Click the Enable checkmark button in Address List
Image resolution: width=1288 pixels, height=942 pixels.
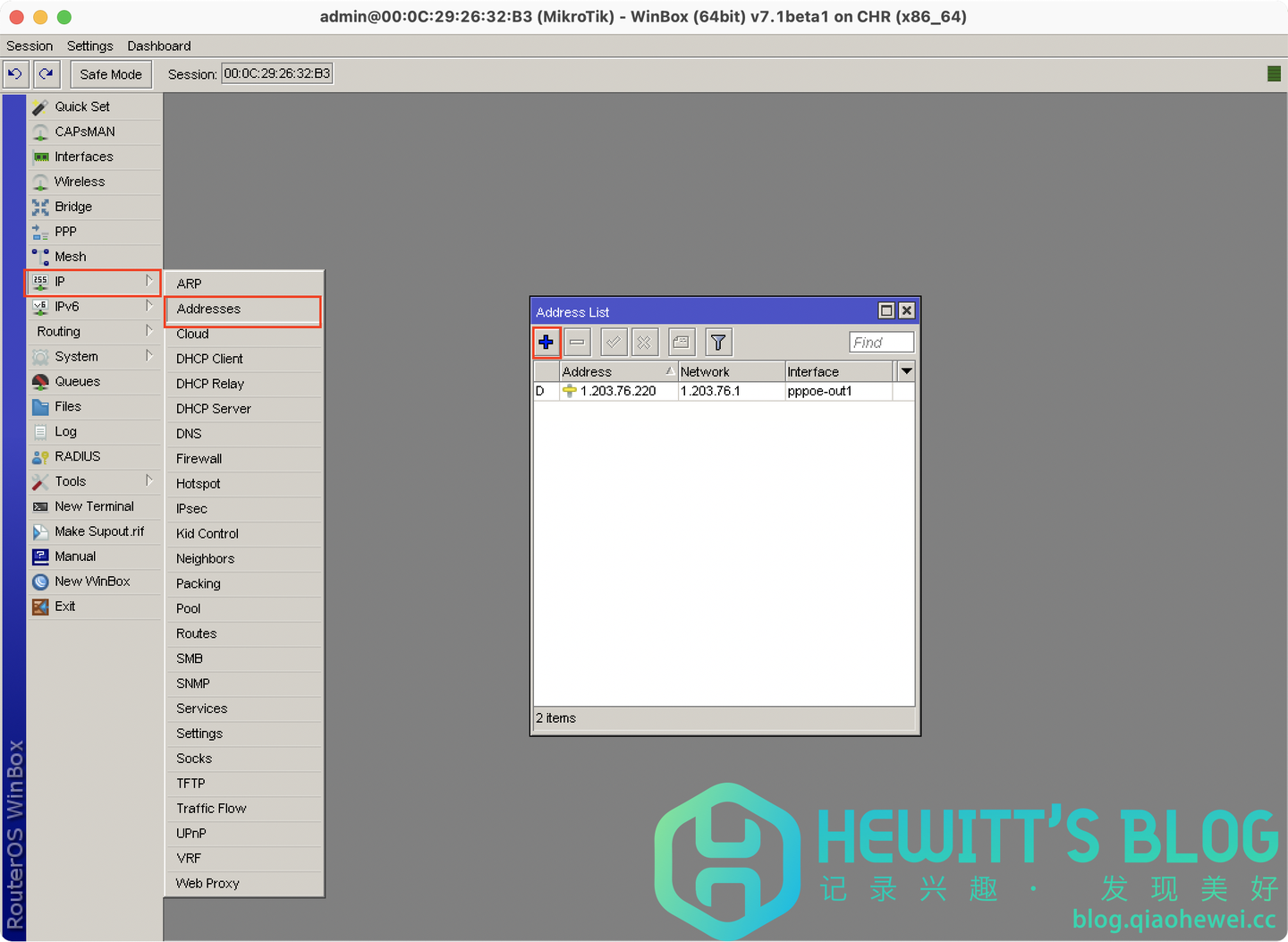tap(614, 342)
